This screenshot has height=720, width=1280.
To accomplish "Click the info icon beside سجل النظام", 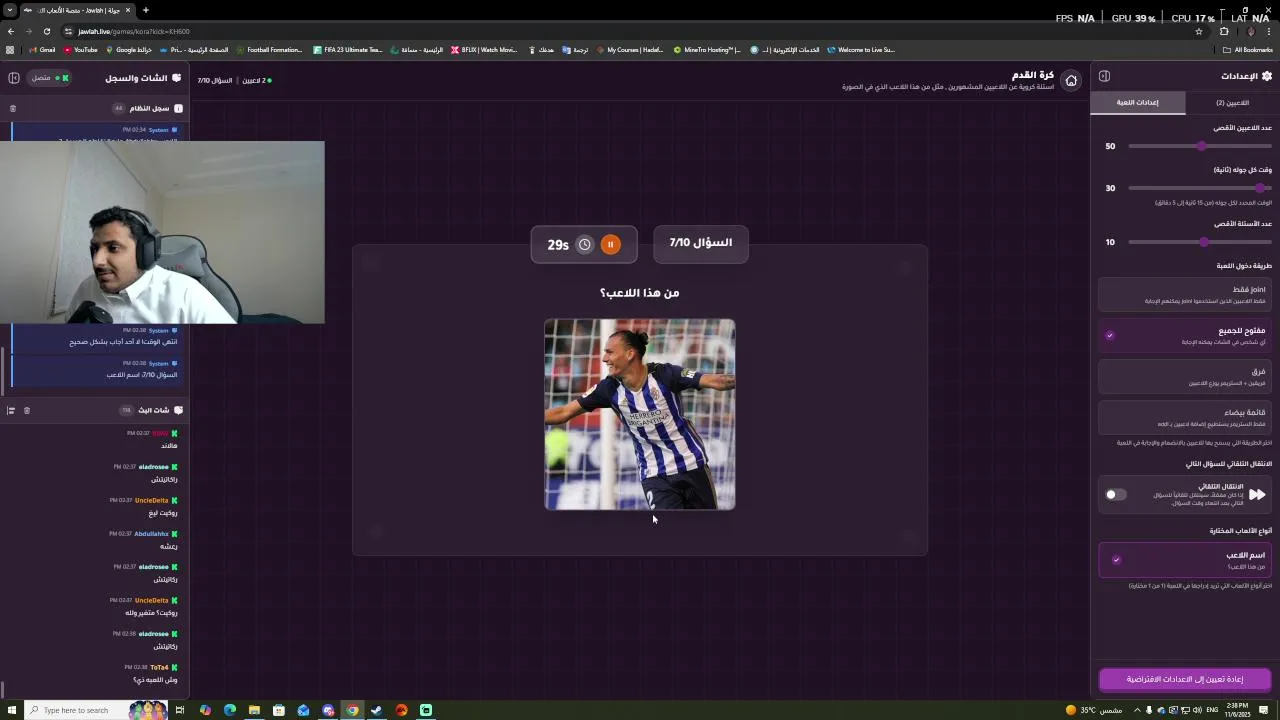I will tap(178, 108).
